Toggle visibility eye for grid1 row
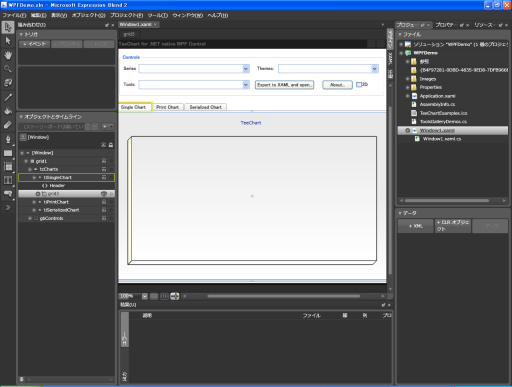The height and width of the screenshot is (387, 512). [104, 161]
